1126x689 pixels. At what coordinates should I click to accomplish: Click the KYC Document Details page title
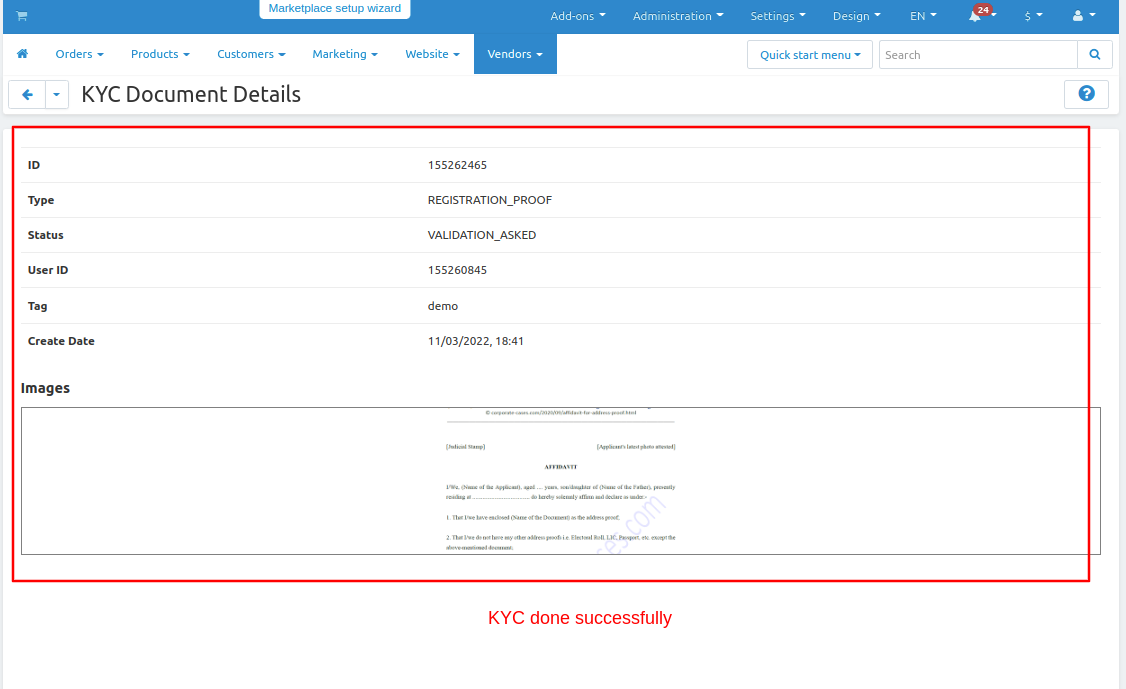191,94
